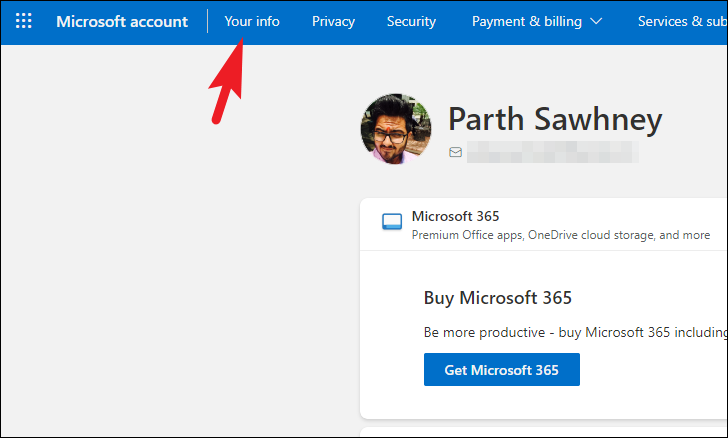Click the profile picture of Parth Sawhney
Screen dimensions: 728x438
click(x=396, y=129)
